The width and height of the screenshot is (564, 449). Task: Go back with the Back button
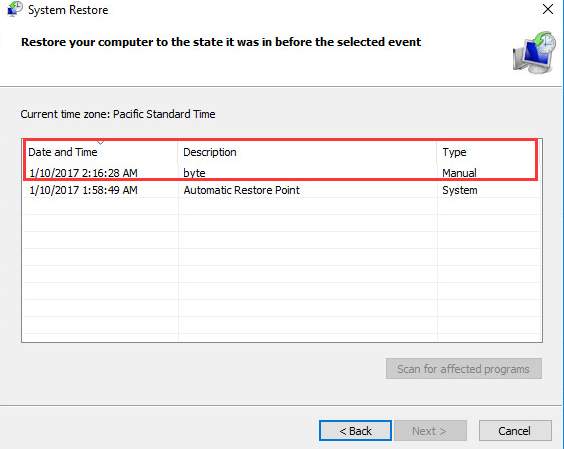coord(355,431)
